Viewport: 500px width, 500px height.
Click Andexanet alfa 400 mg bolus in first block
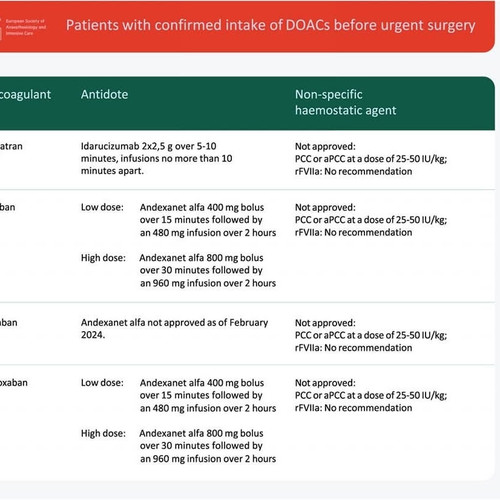click(202, 207)
